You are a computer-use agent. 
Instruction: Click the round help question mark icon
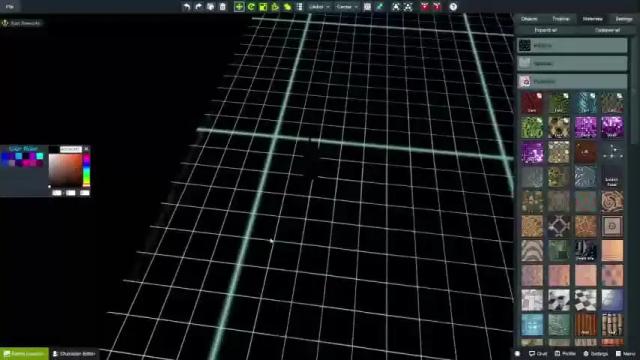(453, 7)
